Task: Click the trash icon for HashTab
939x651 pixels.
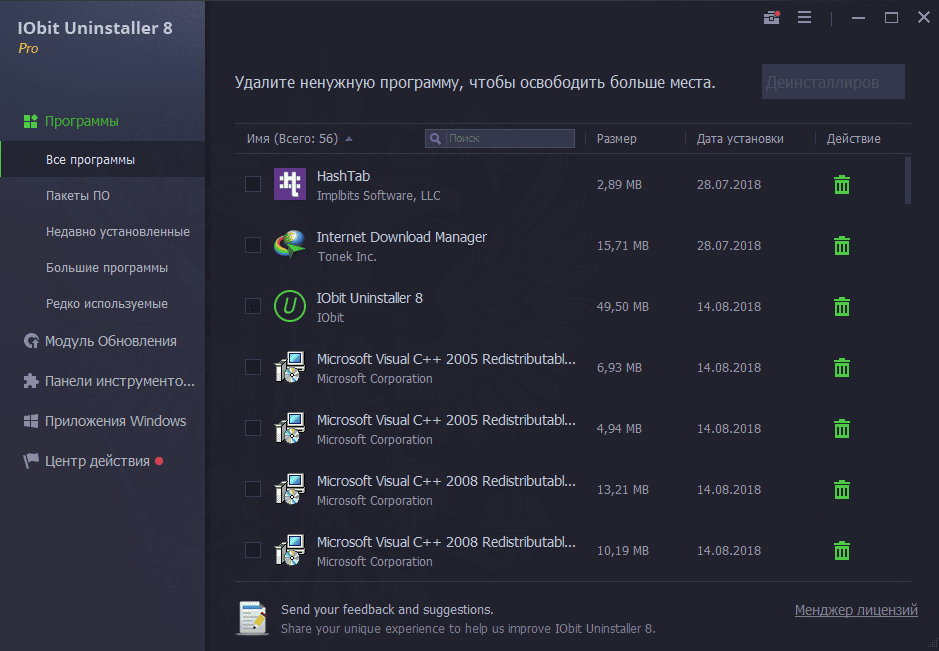Action: [x=841, y=184]
